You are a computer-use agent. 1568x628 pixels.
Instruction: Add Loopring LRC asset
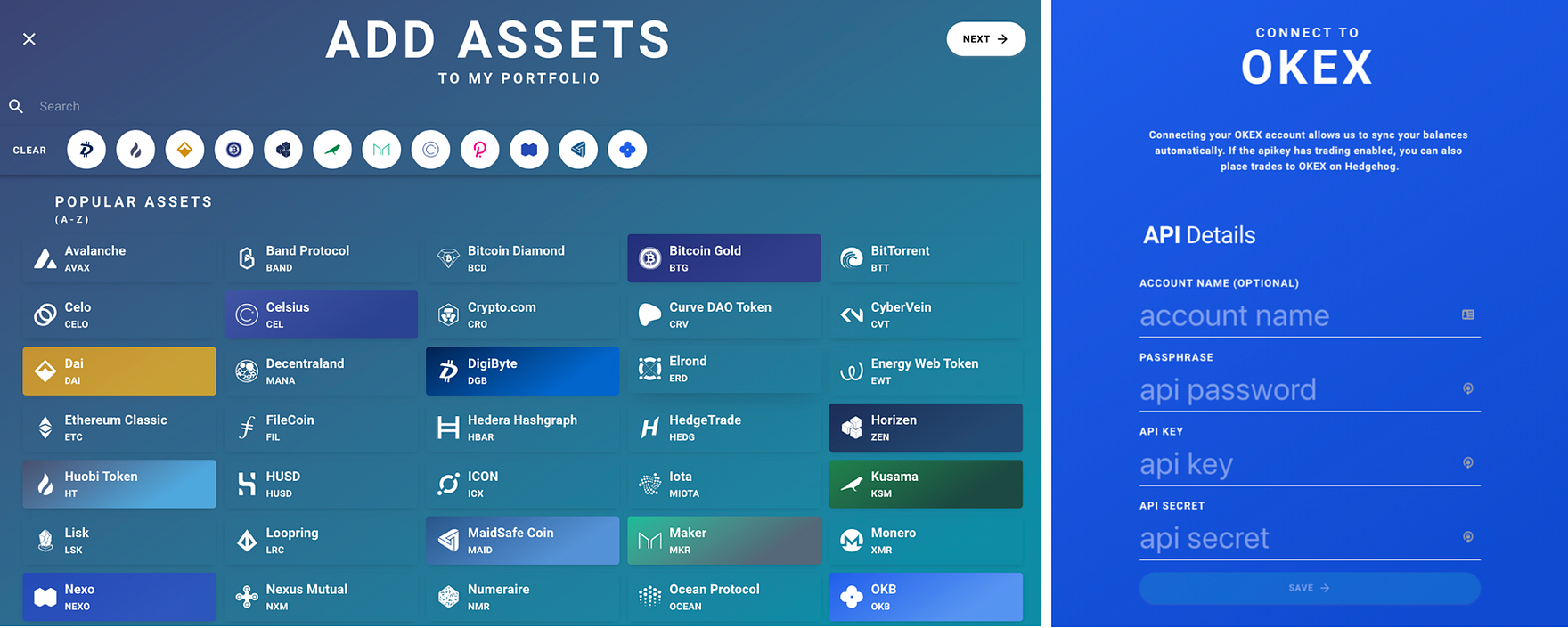pos(321,541)
